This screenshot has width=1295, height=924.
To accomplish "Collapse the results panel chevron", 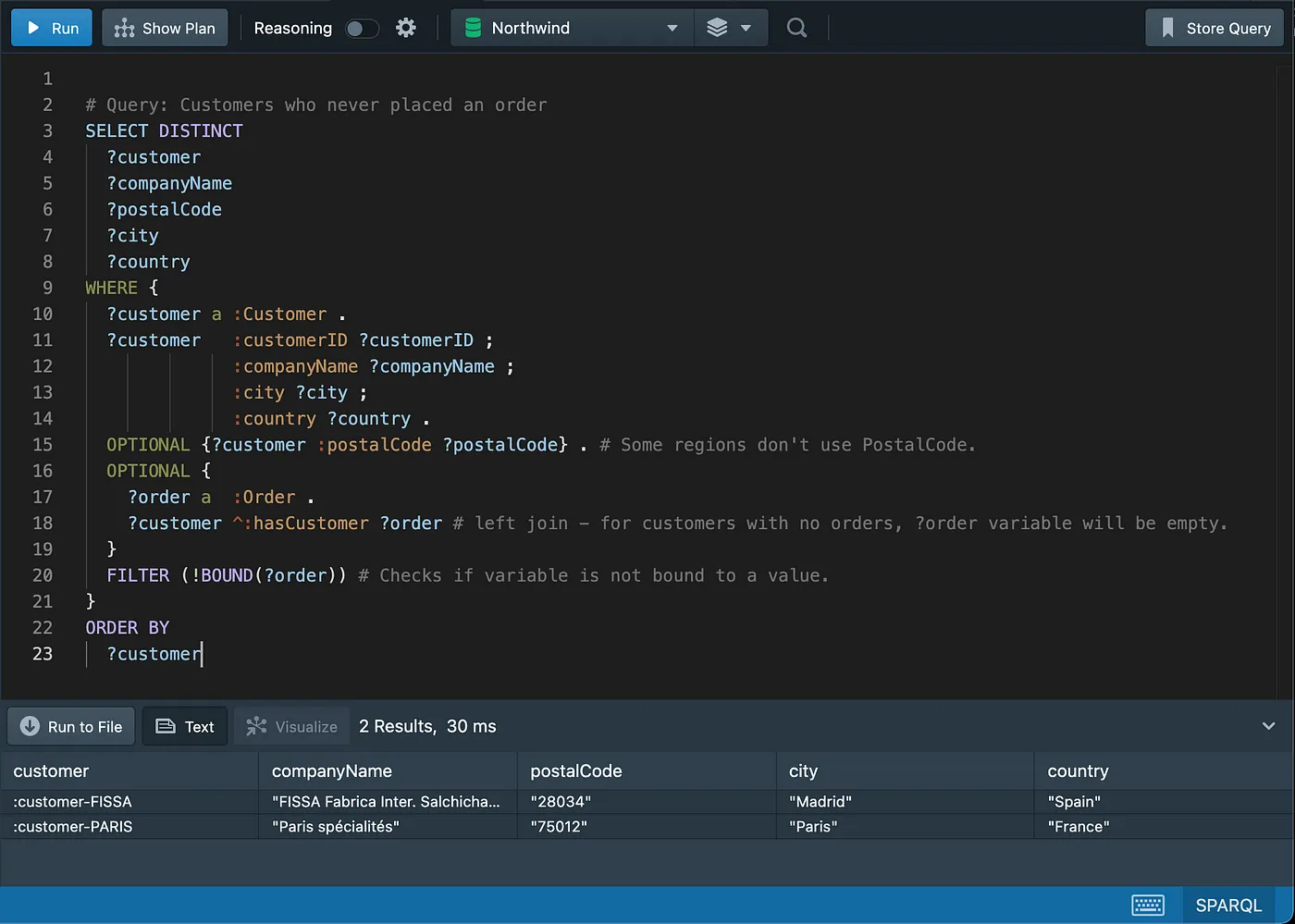I will [1268, 726].
